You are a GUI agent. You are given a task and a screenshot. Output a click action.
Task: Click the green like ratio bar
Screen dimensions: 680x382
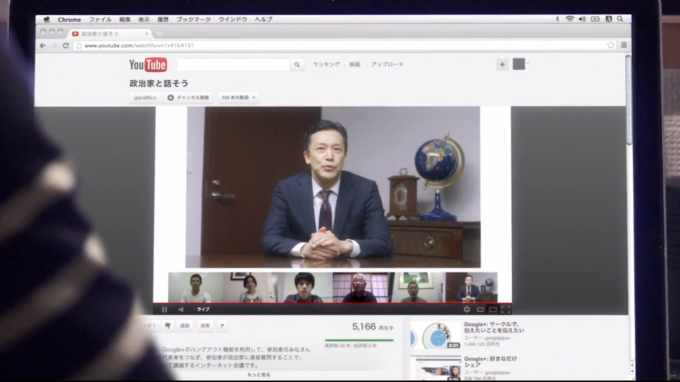(359, 340)
